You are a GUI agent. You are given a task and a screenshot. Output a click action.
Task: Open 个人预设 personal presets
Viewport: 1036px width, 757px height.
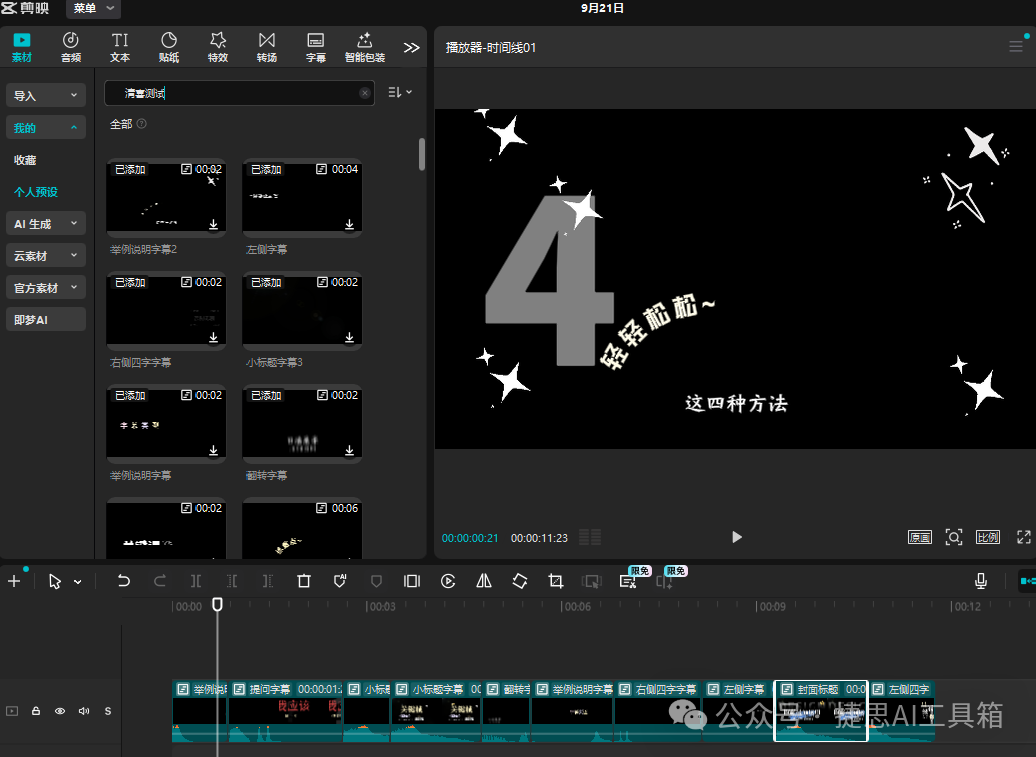[x=36, y=192]
